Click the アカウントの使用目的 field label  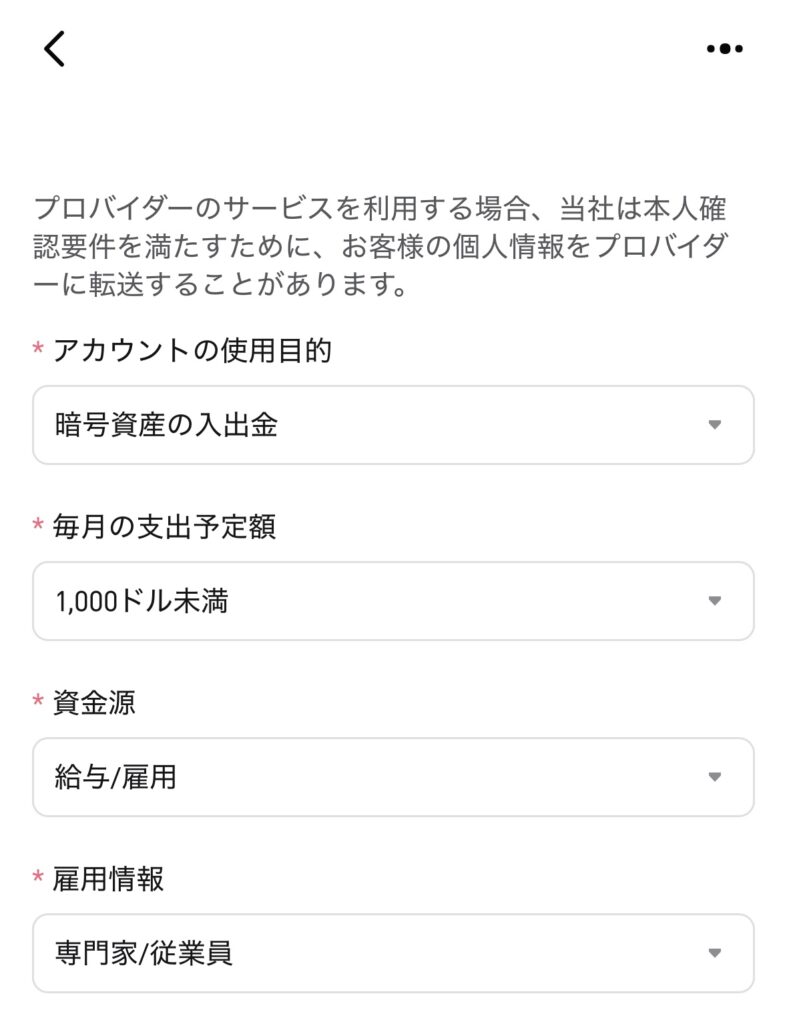[x=191, y=351]
